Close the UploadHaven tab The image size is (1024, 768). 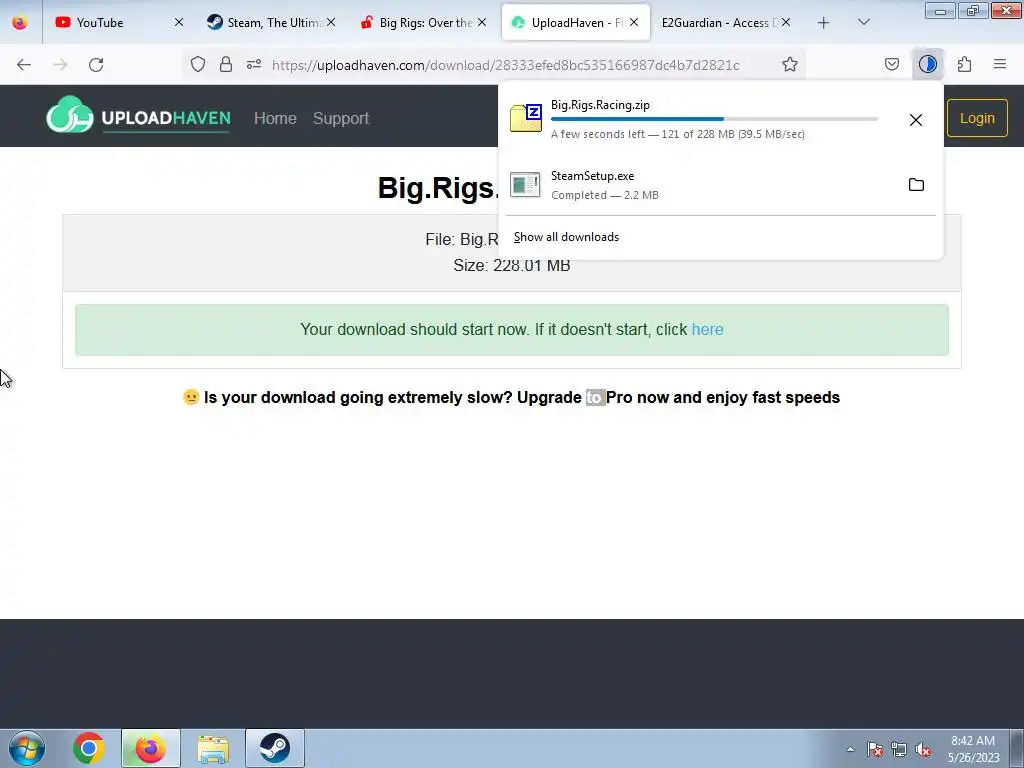[633, 23]
